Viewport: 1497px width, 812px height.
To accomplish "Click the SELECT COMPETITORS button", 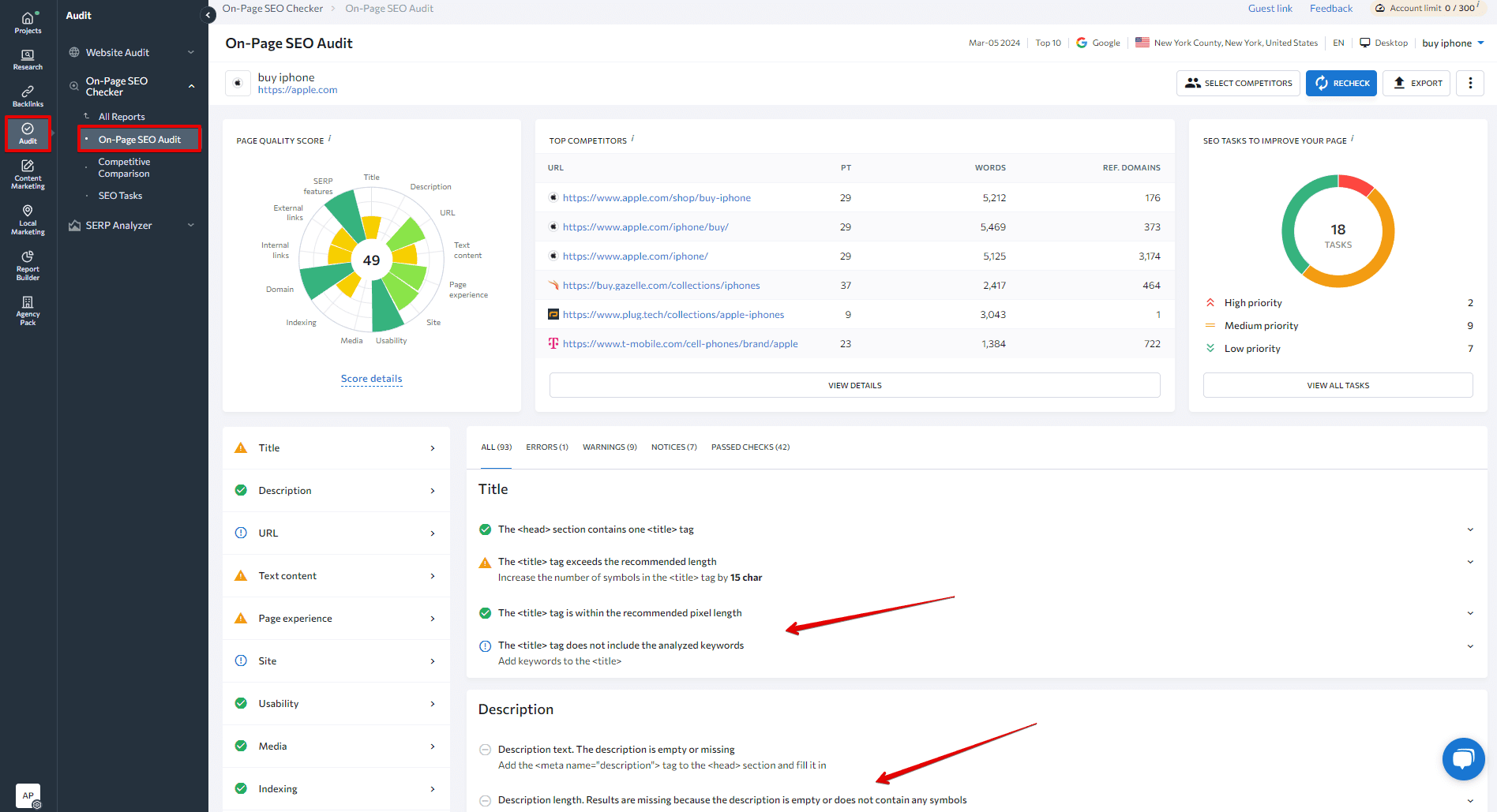I will point(1238,83).
